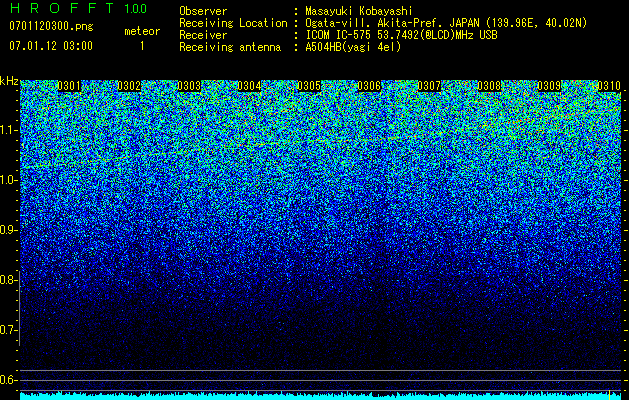Click the 1.0 frequency axis label

tap(8, 181)
